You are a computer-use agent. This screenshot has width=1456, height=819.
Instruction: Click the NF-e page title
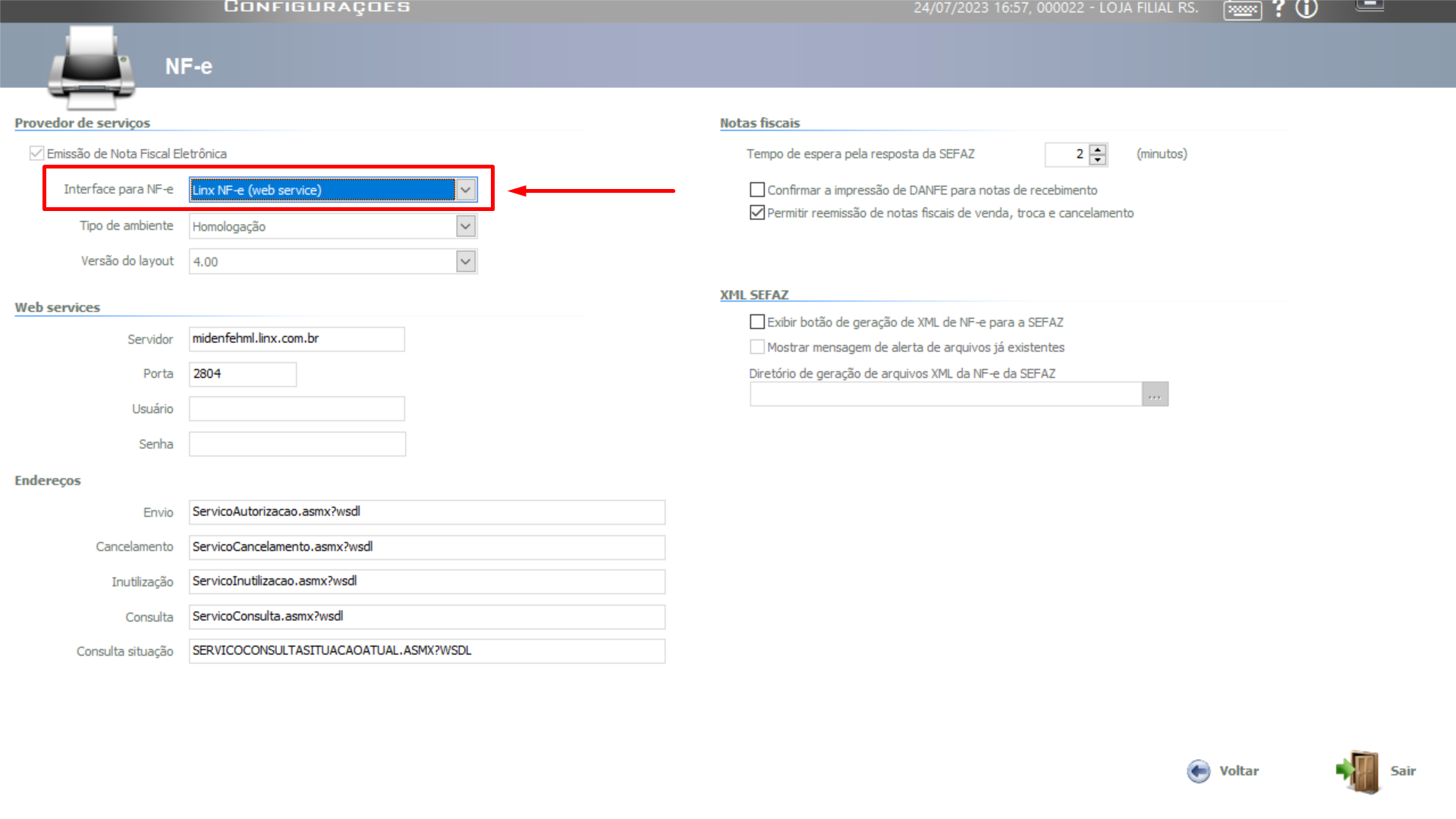pyautogui.click(x=189, y=67)
